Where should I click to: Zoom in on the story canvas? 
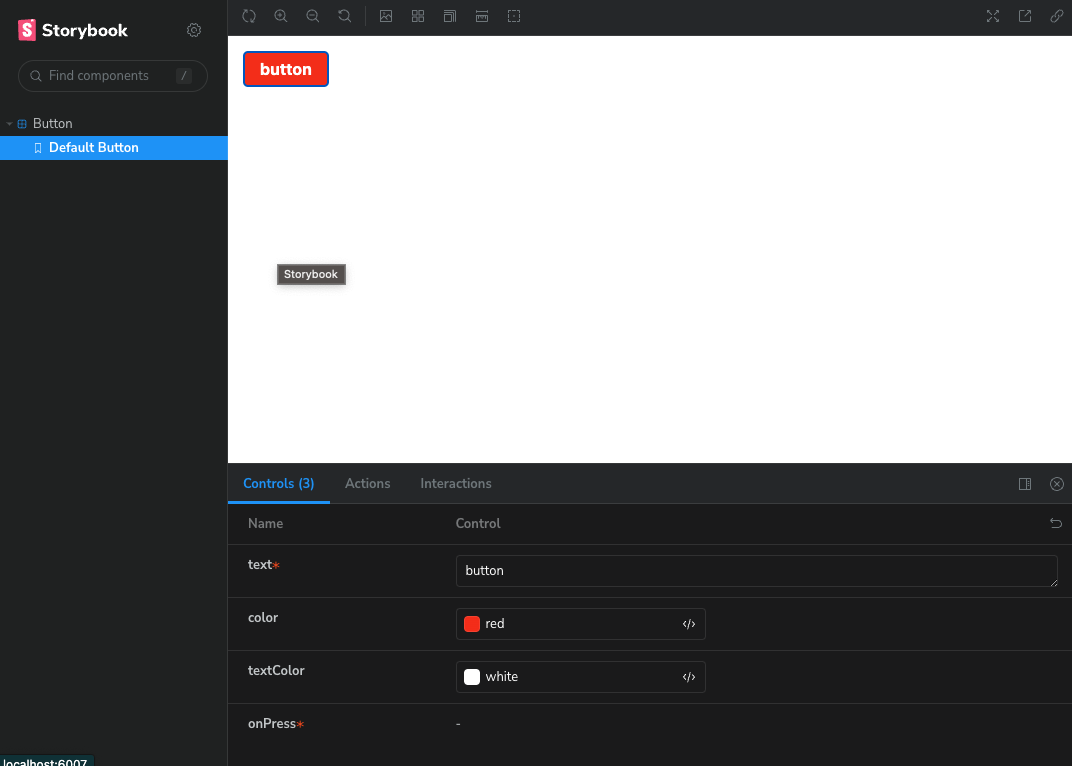(x=281, y=16)
